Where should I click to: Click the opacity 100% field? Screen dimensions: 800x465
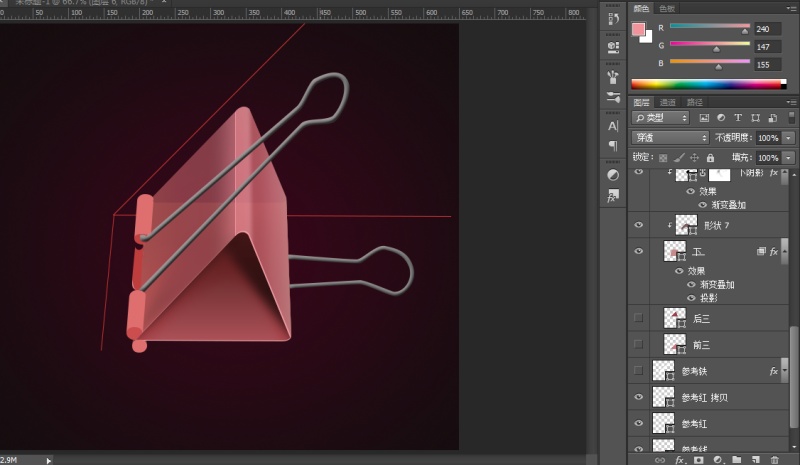(769, 138)
